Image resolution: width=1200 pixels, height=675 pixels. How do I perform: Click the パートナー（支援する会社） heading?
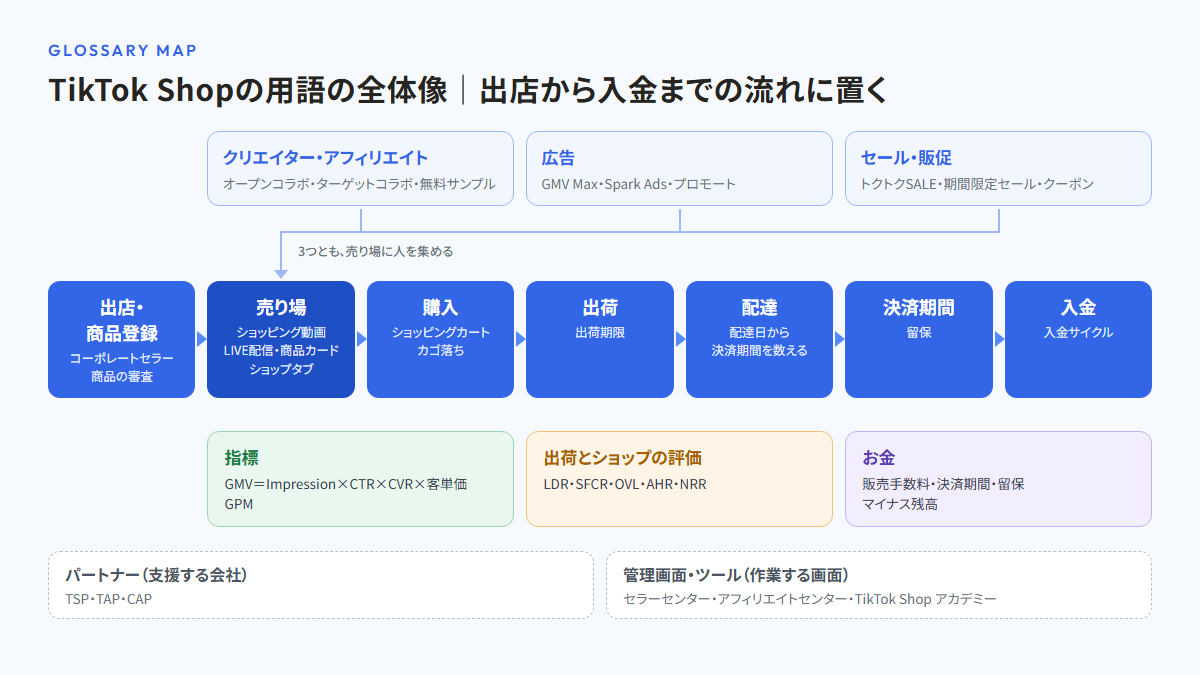(x=156, y=575)
